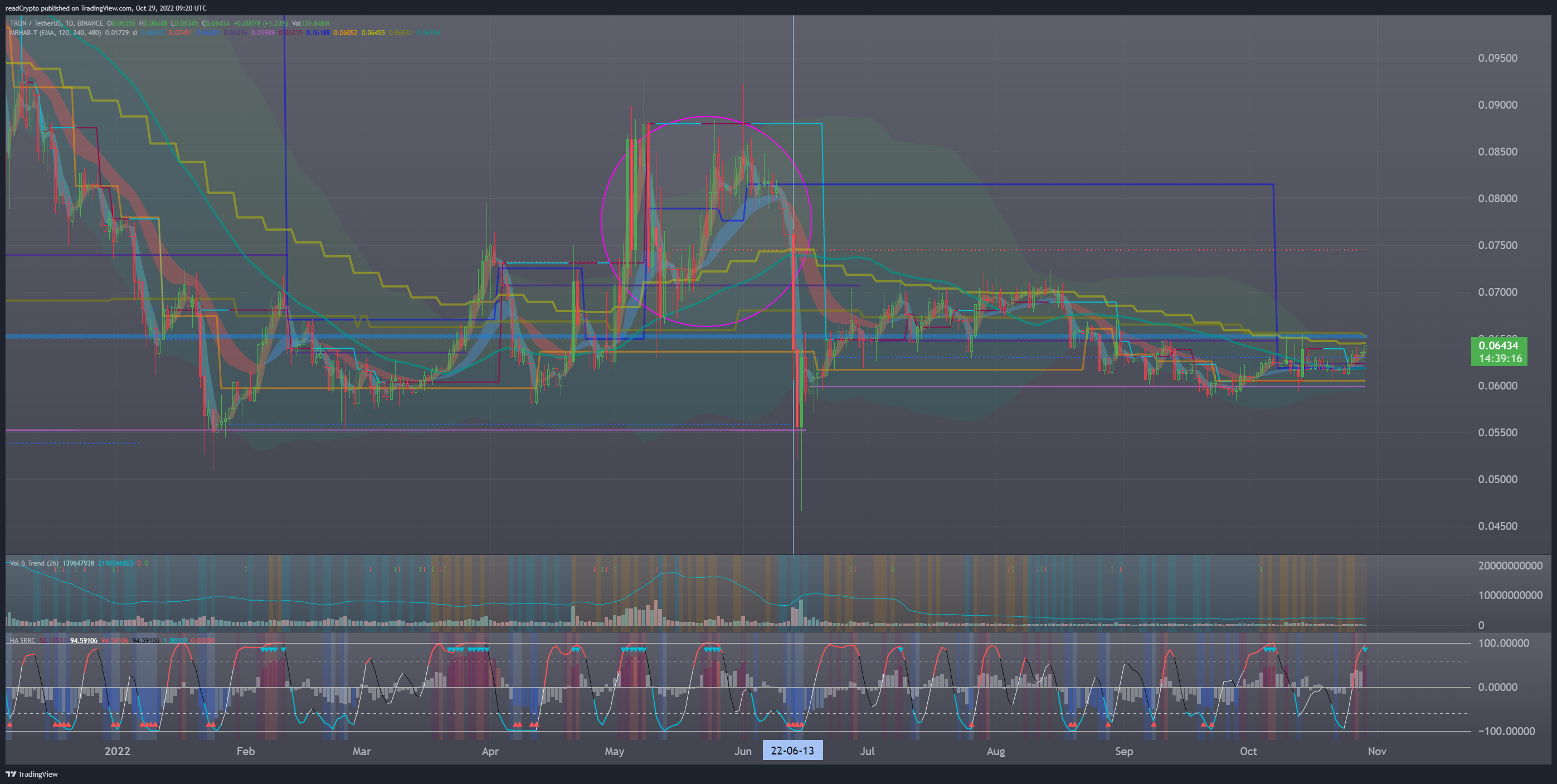Click the 1.00000 value in HA SRRC legend
This screenshot has height=784, width=1557.
coord(176,641)
